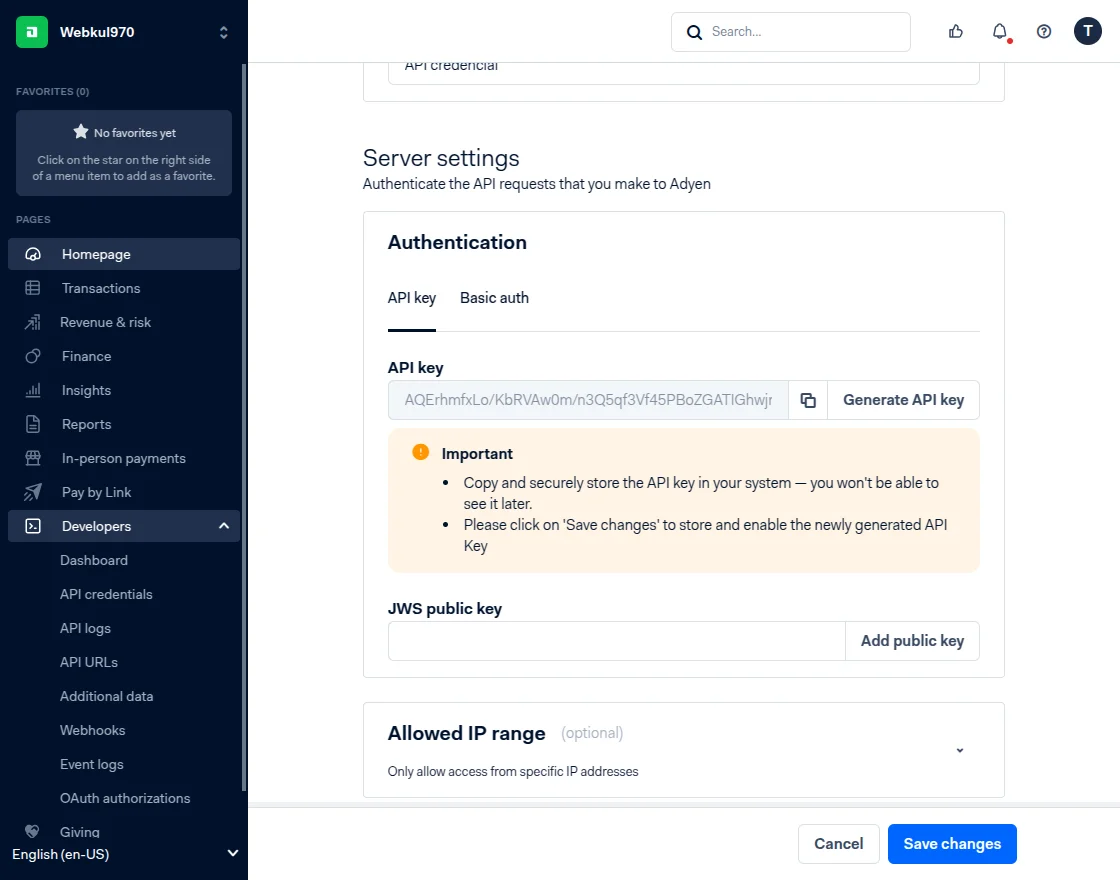The height and width of the screenshot is (880, 1120).
Task: Open the help question mark icon
Action: [1044, 31]
